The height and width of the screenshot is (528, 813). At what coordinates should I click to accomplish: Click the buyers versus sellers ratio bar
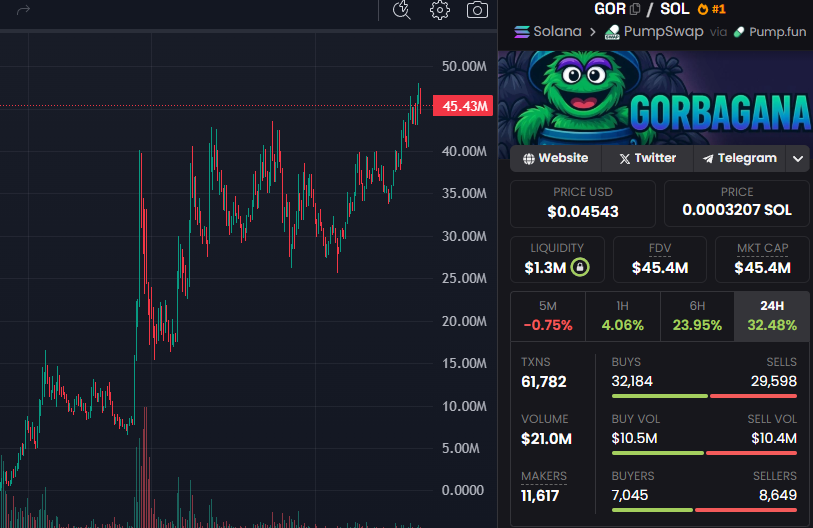click(704, 510)
